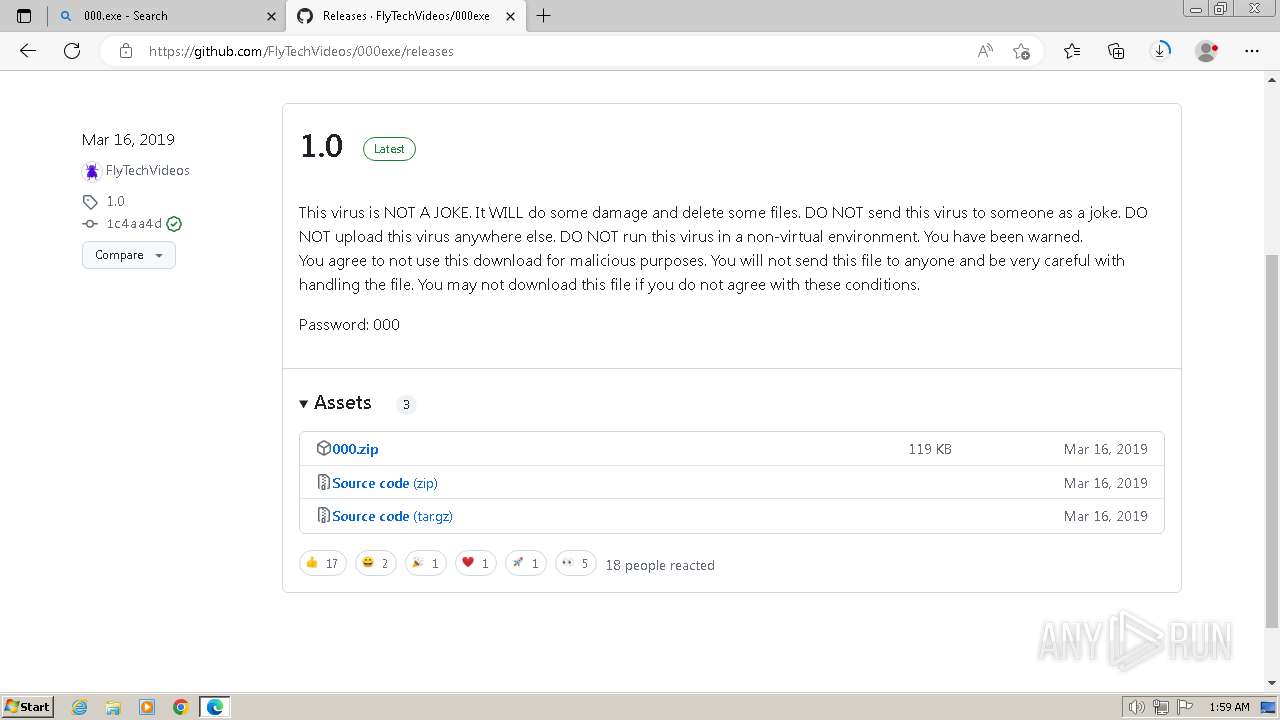1280x720 pixels.
Task: Click the Latest release badge
Action: click(x=389, y=149)
